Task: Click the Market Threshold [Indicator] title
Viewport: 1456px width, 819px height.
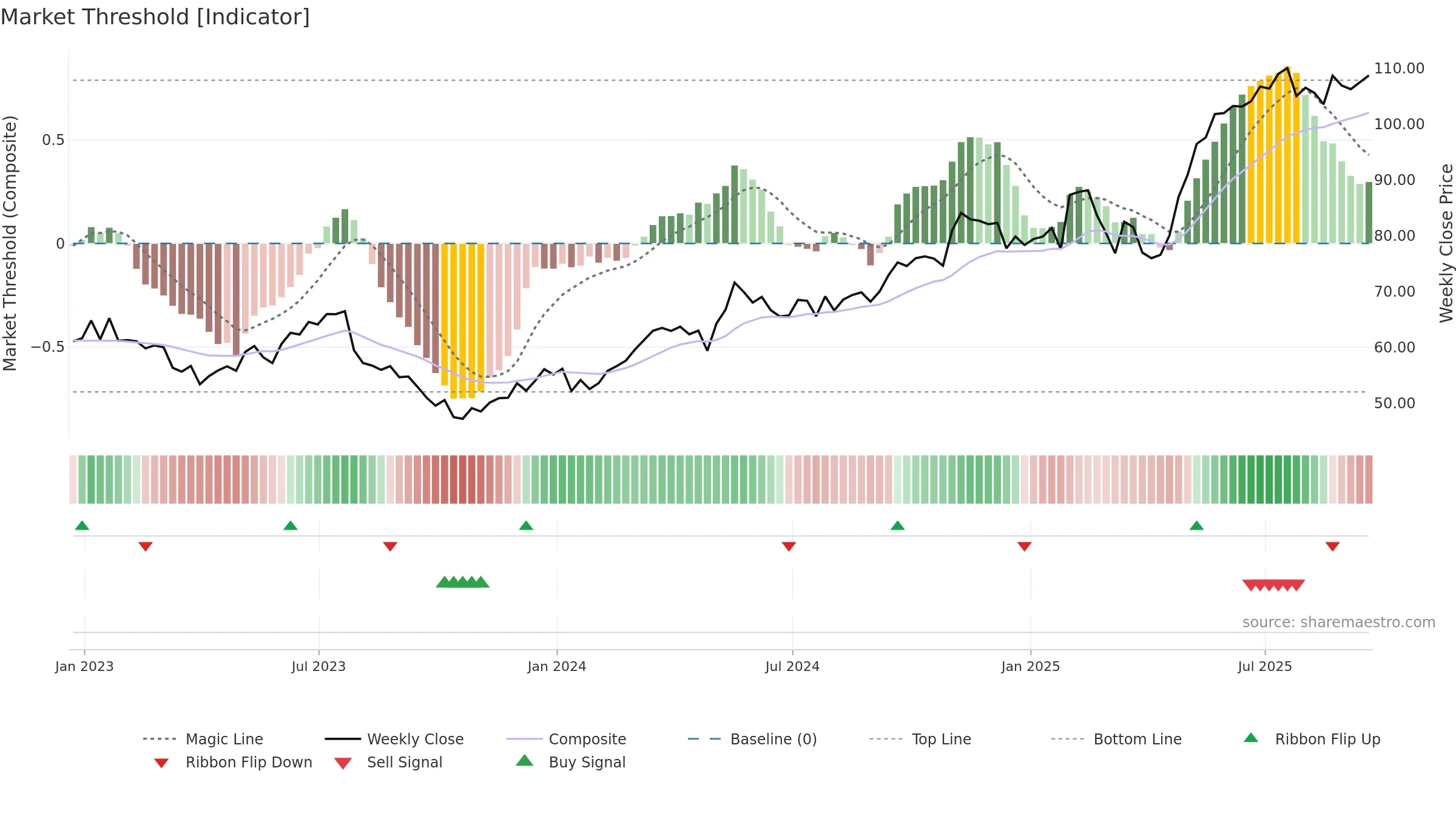Action: click(155, 17)
